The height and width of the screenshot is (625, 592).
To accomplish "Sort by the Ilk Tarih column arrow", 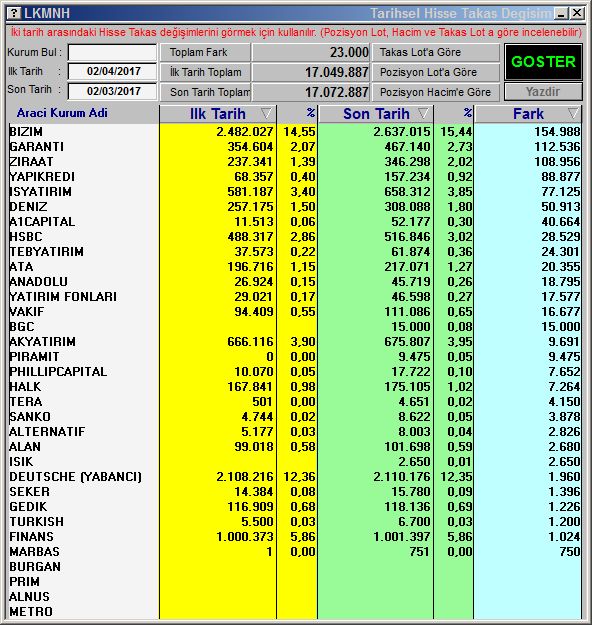I will click(267, 114).
